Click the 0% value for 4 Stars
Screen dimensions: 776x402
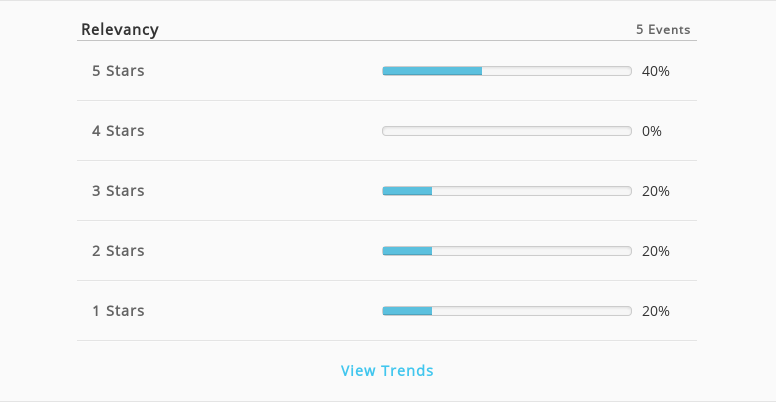pyautogui.click(x=652, y=131)
